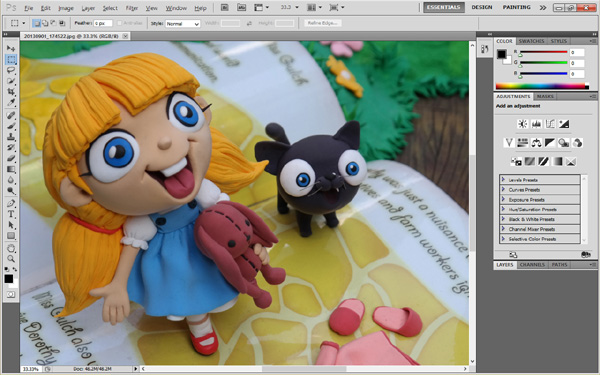Switch to the Swatches tab
The image size is (600, 375).
(531, 41)
